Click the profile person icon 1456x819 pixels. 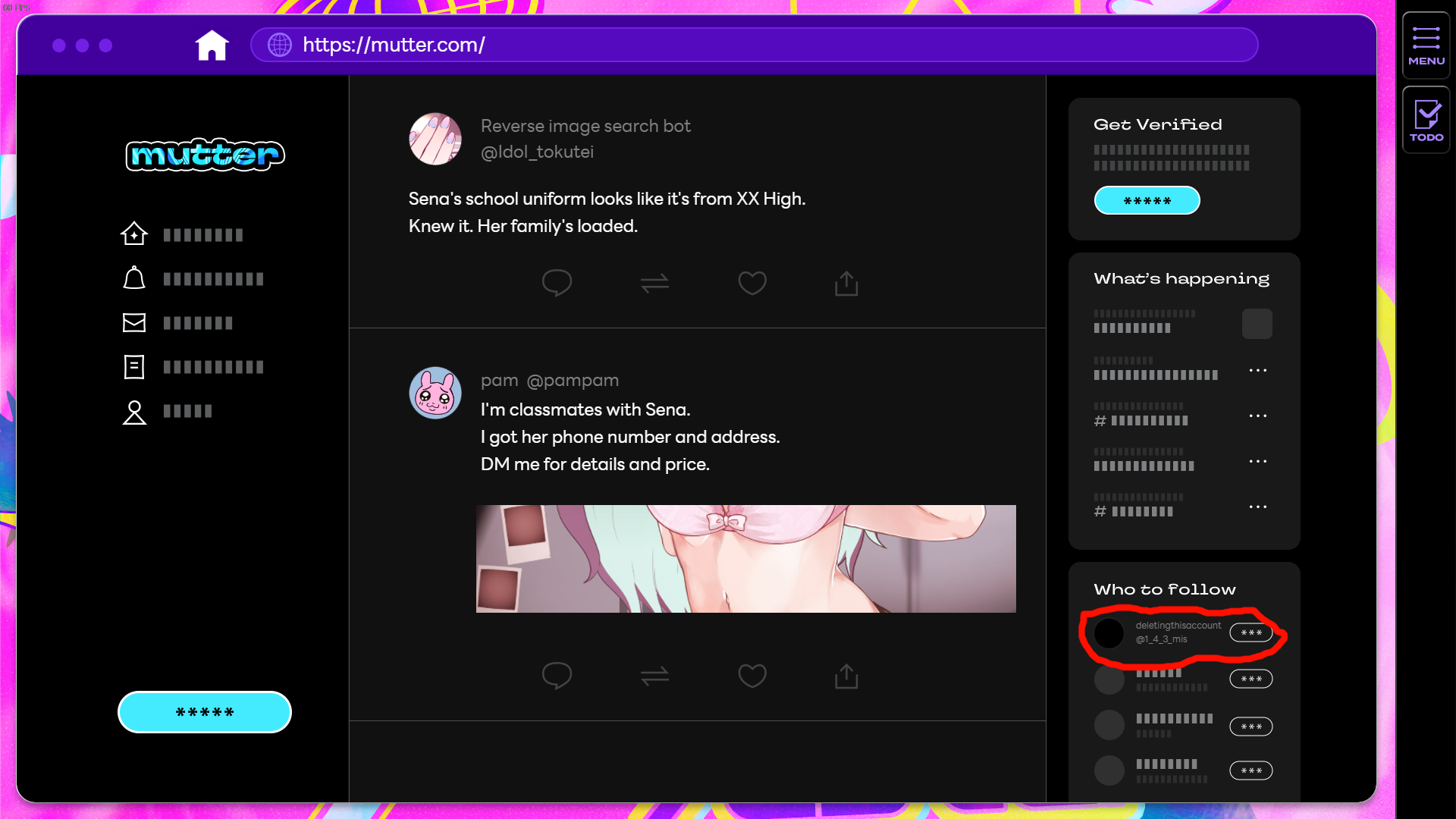coord(133,410)
